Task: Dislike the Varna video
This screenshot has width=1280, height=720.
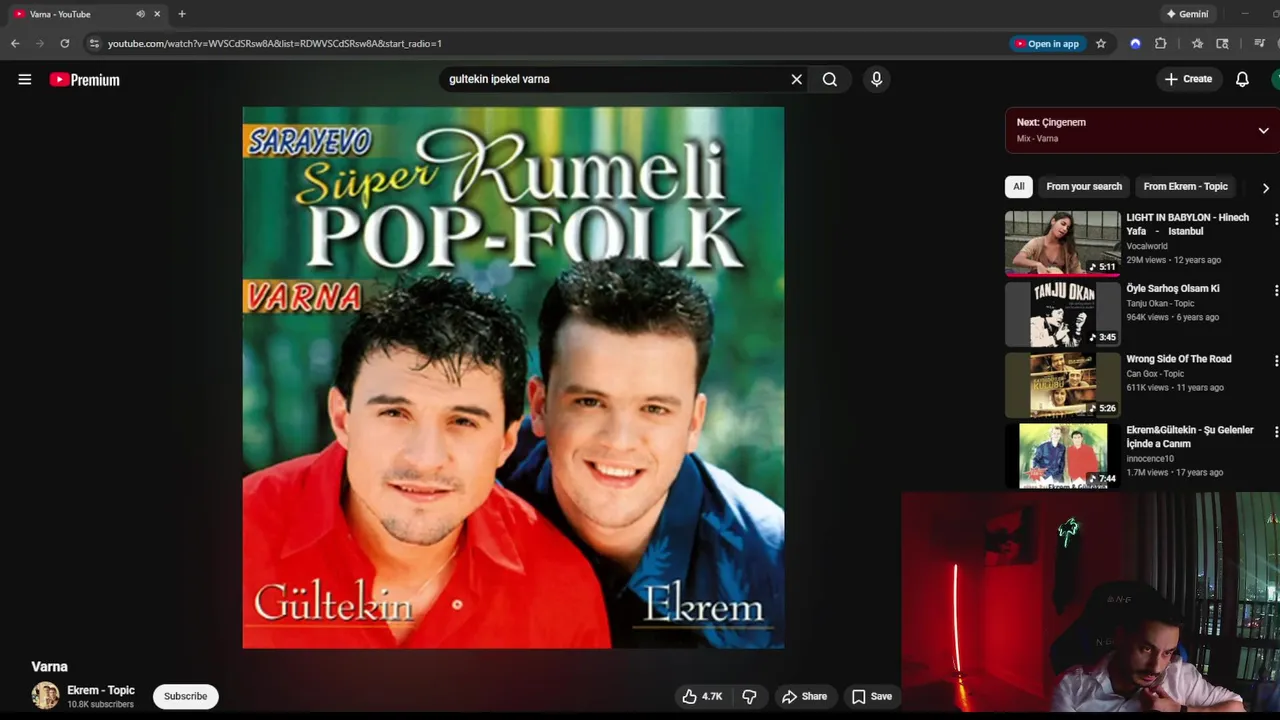Action: point(749,696)
